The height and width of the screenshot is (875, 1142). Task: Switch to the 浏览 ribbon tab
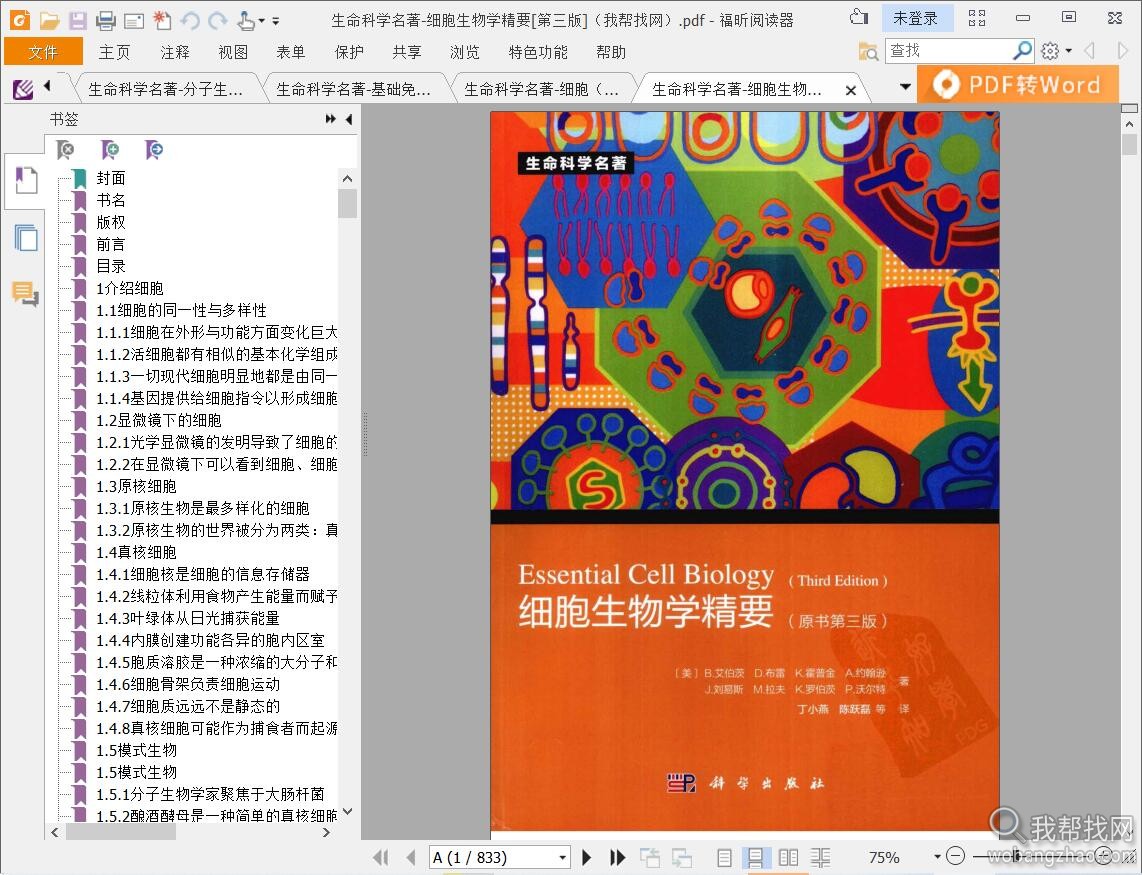tap(465, 52)
